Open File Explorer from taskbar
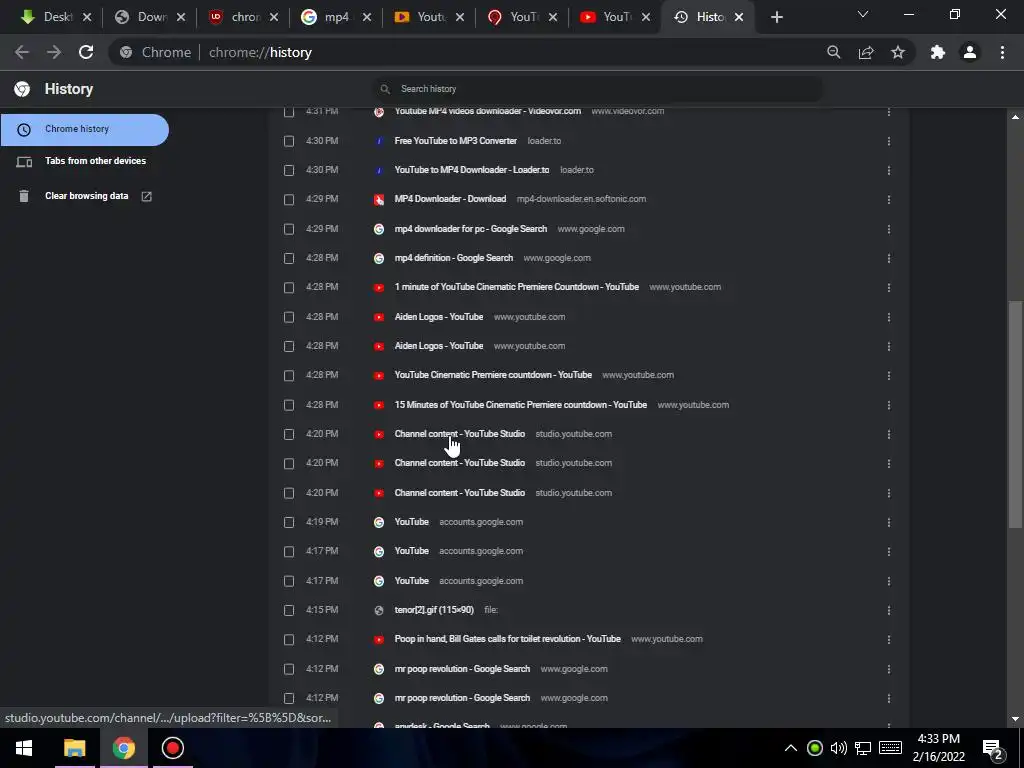This screenshot has height=768, width=1024. pos(74,748)
